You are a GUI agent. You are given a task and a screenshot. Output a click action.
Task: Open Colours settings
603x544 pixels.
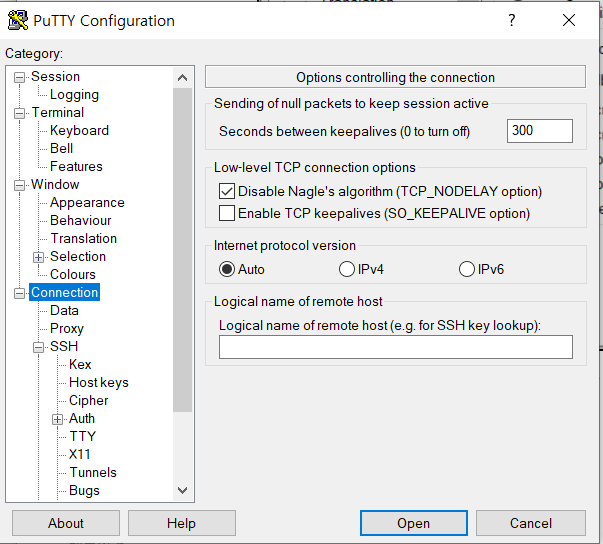click(73, 274)
